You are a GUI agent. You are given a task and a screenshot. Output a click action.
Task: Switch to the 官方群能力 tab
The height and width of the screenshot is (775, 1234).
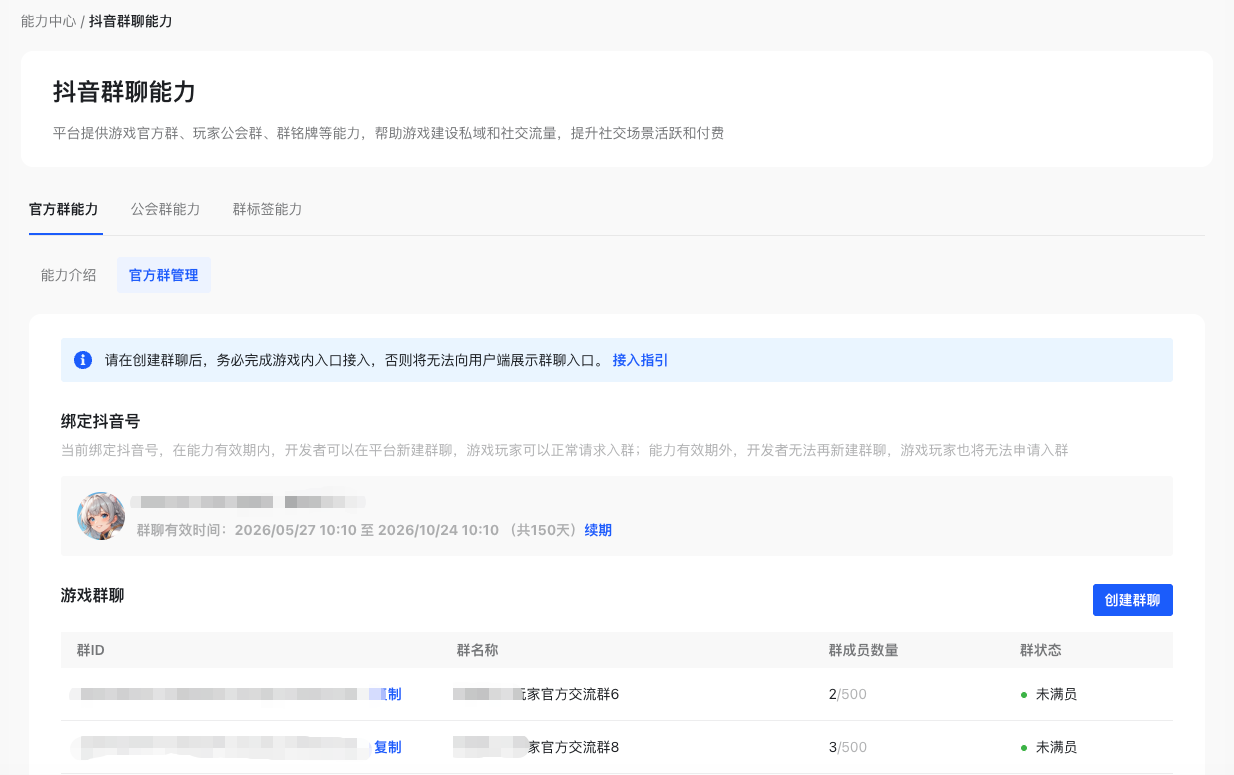pos(64,209)
